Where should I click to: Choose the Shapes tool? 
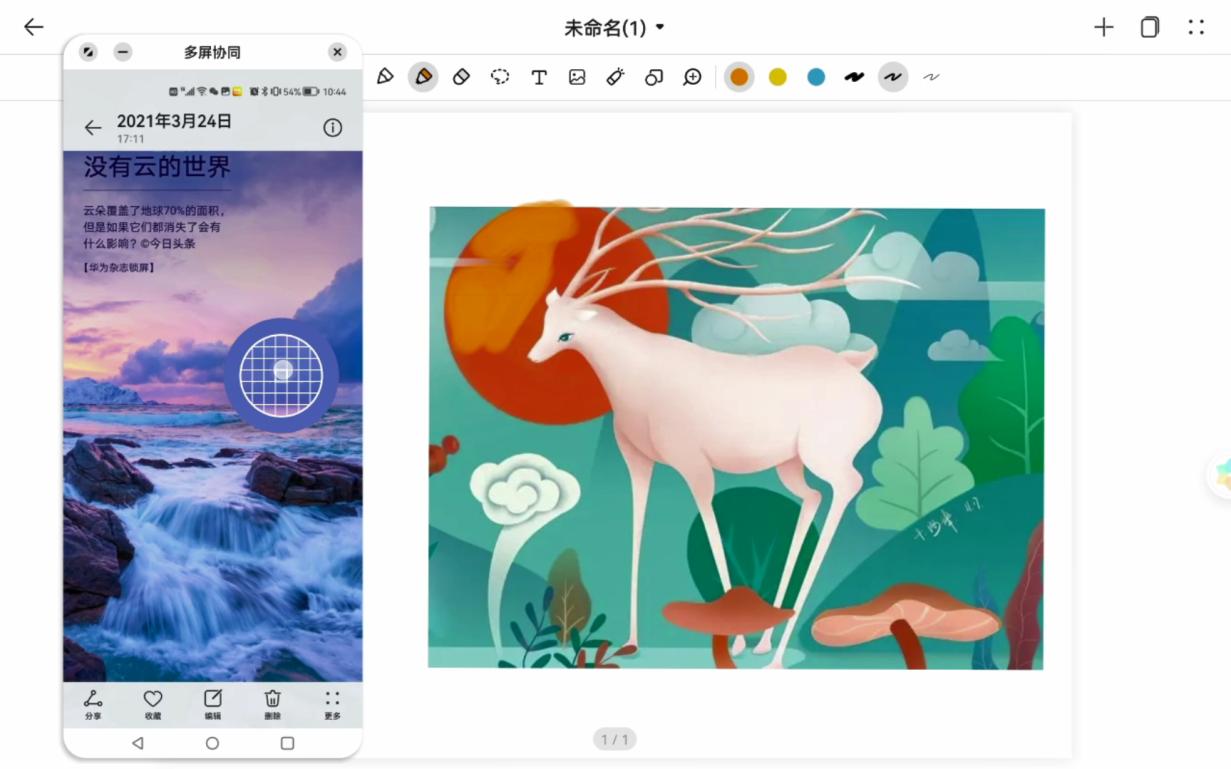point(653,77)
